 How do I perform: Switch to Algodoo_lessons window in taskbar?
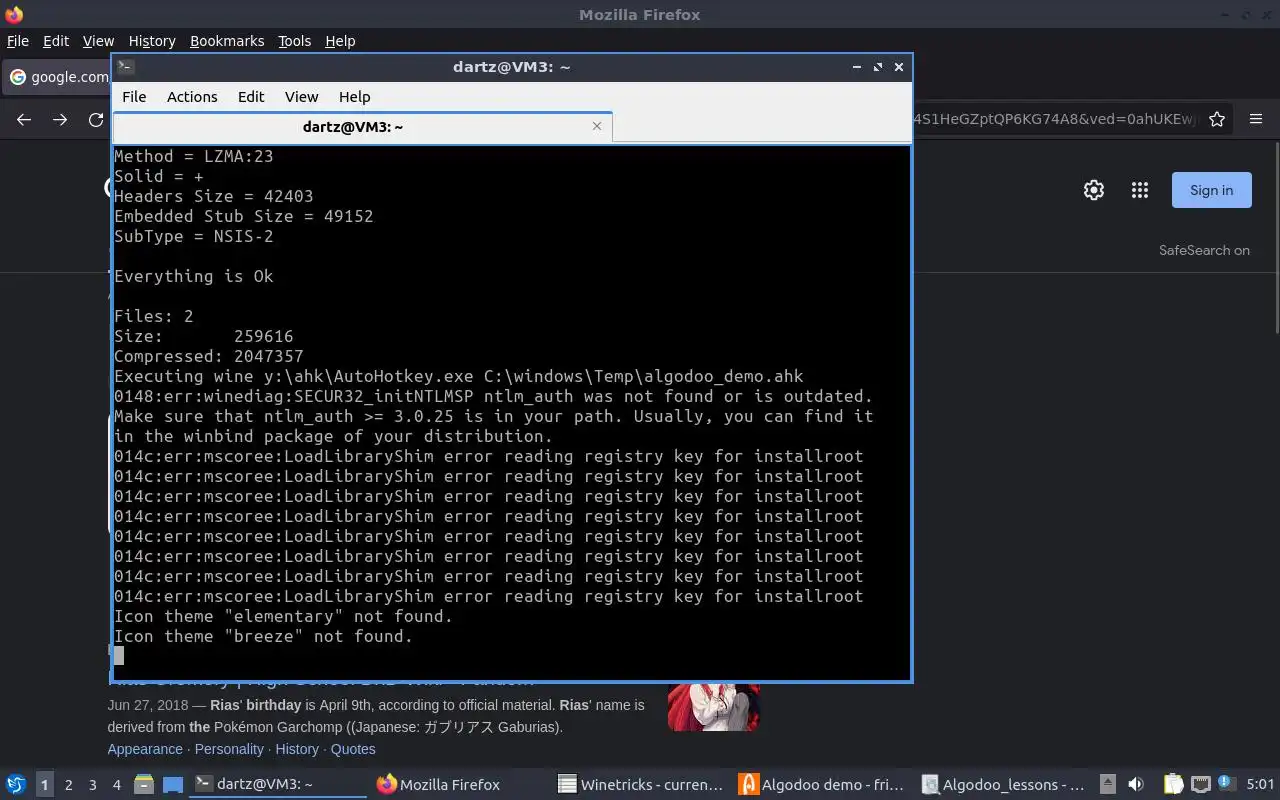[1003, 785]
